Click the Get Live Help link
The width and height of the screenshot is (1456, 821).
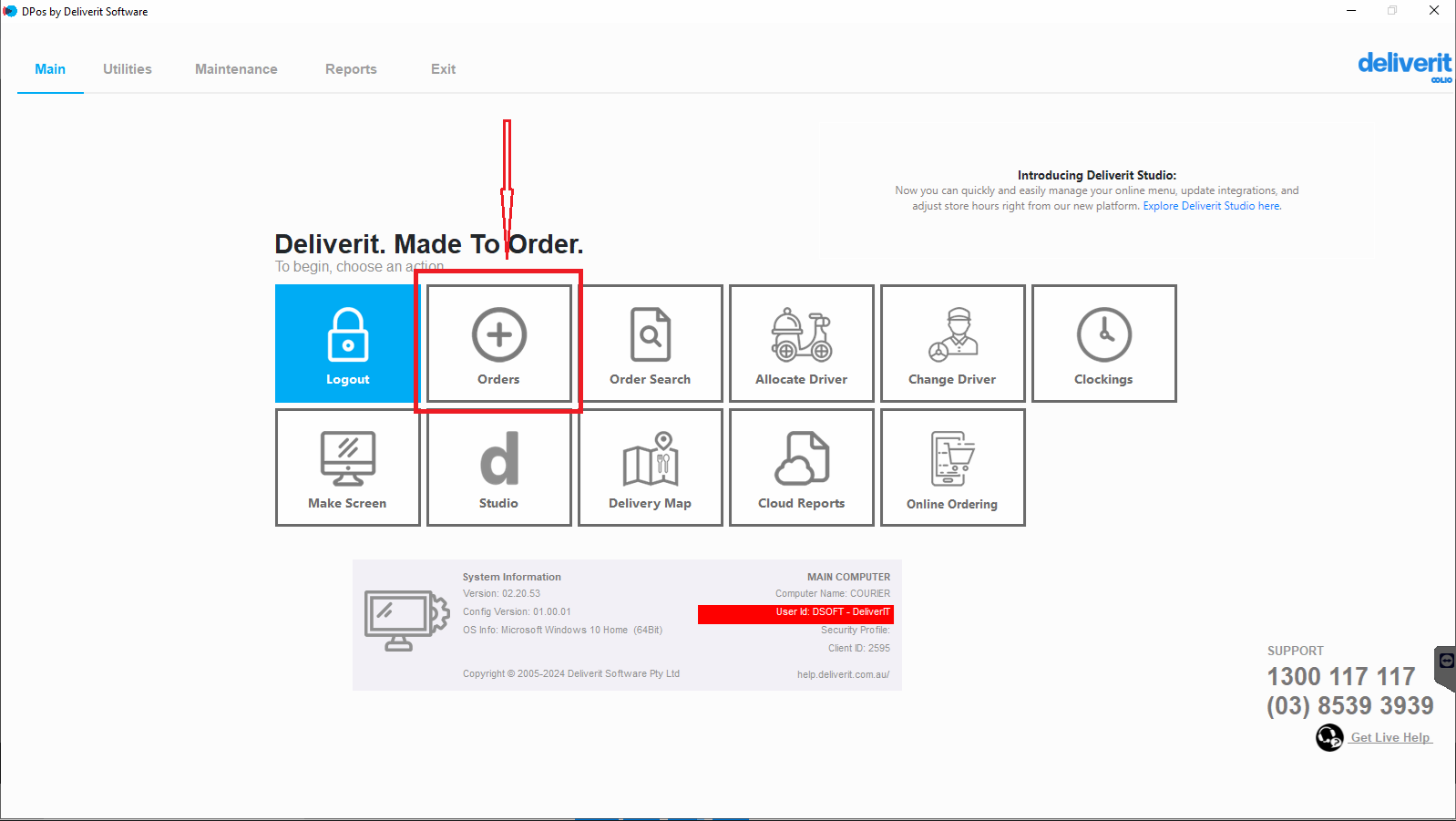click(1390, 737)
